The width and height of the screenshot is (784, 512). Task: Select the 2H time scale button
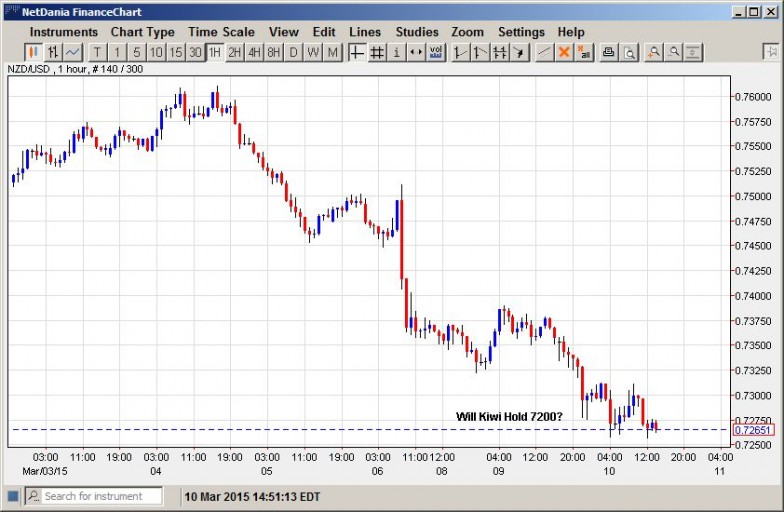234,52
